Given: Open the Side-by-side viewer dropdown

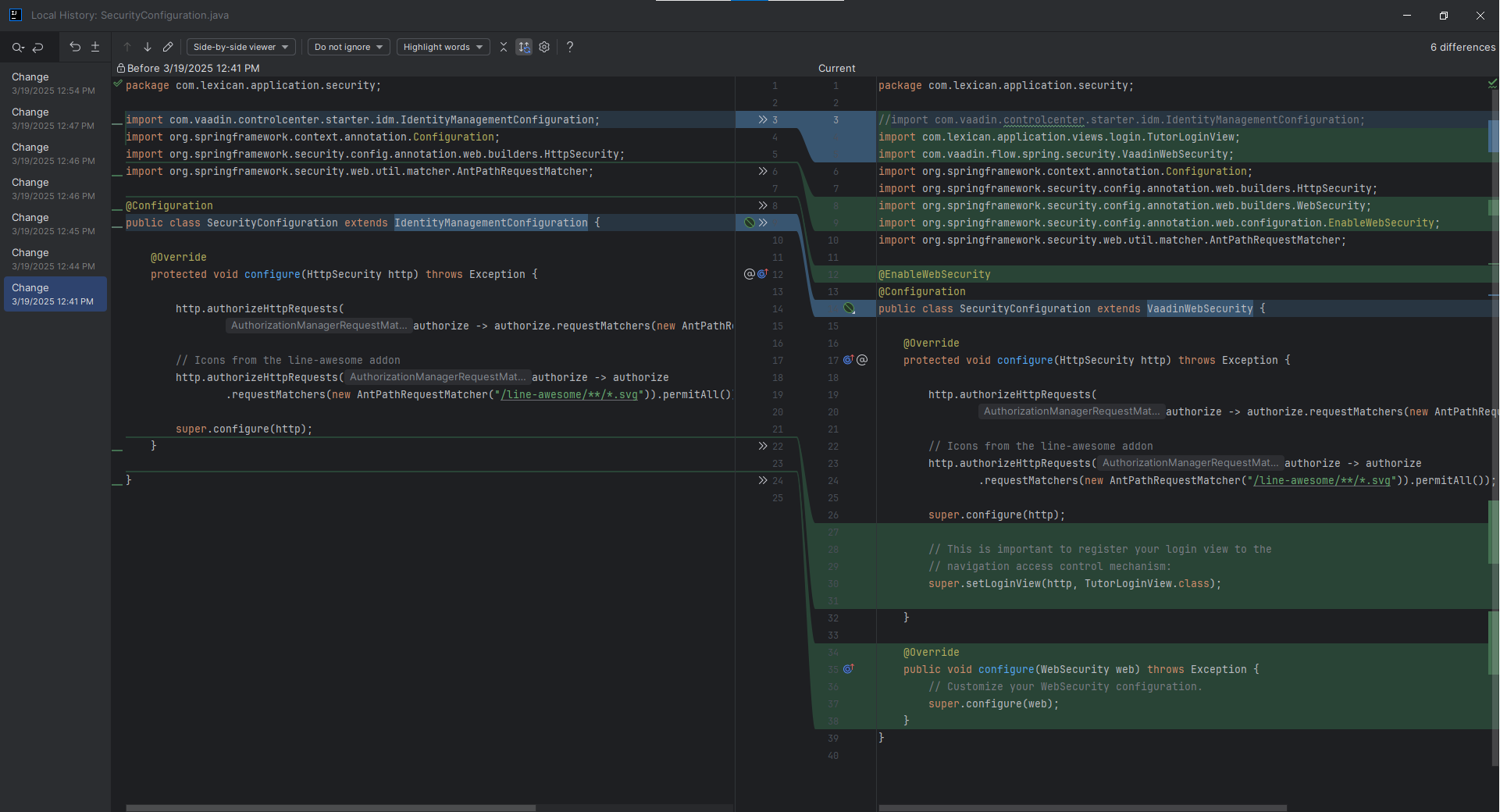Looking at the screenshot, I should (240, 47).
